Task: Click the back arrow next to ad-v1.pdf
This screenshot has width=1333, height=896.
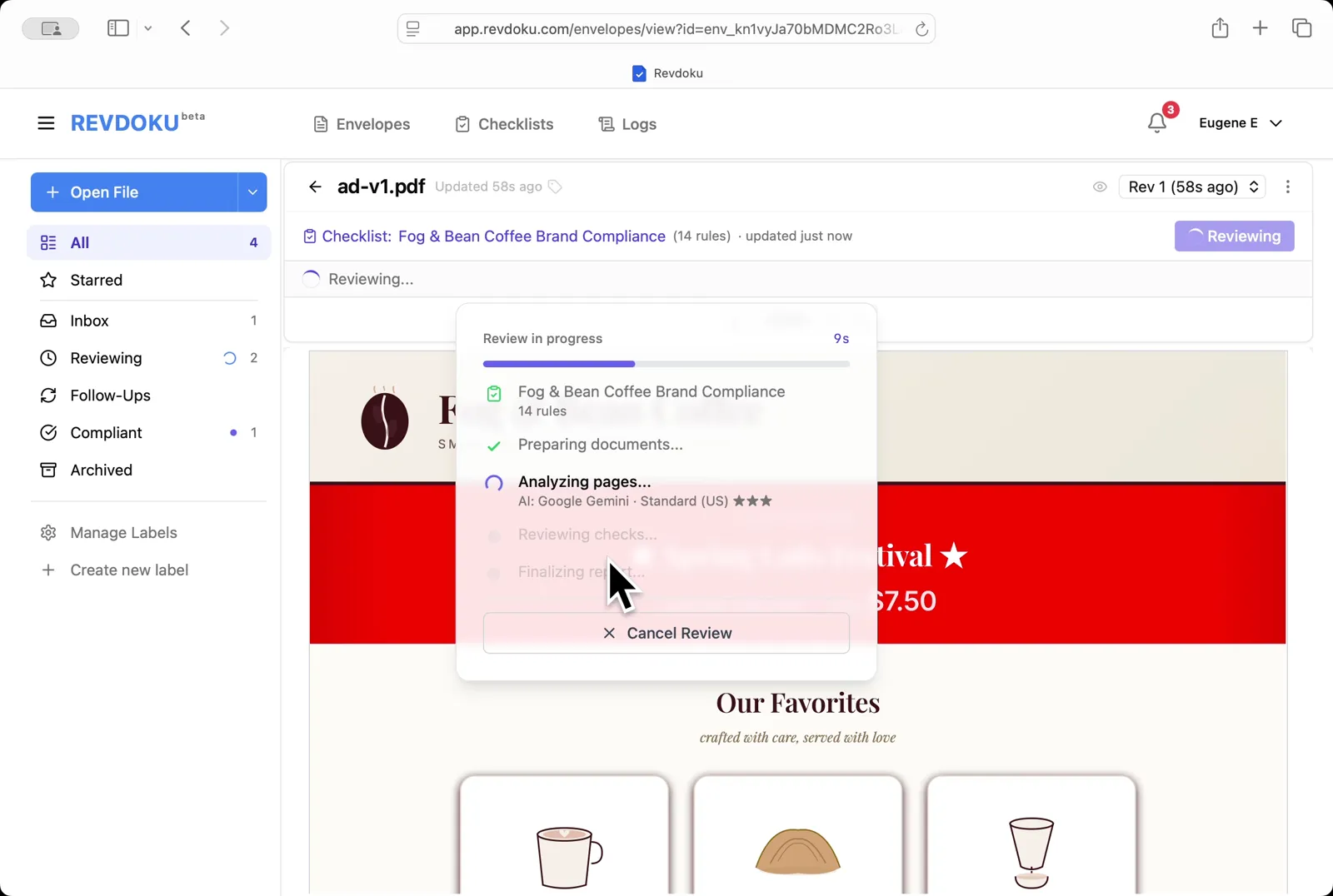Action: pos(314,187)
